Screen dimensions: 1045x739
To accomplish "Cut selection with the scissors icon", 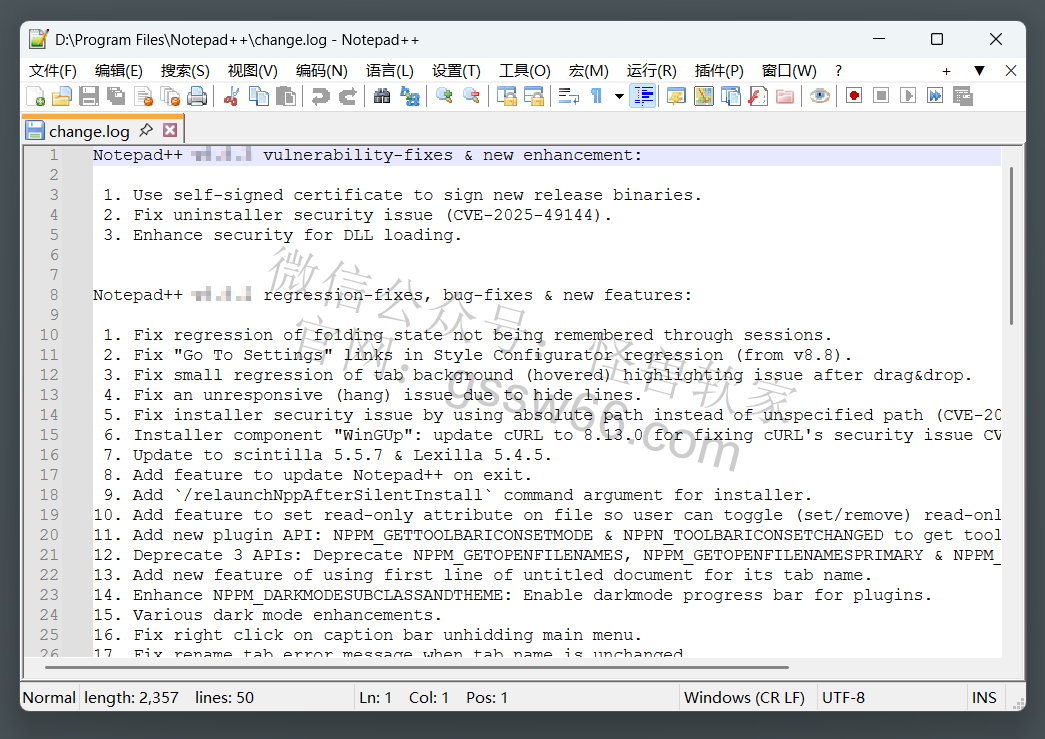I will pos(231,97).
